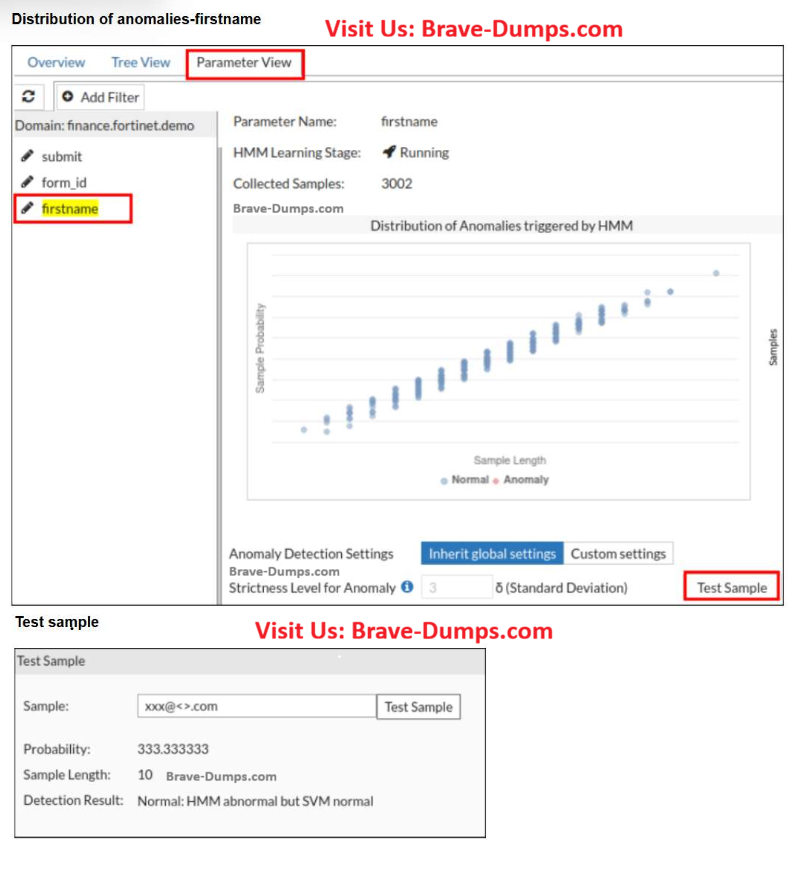This screenshot has width=803, height=877.
Task: Click the refresh icon above the domain list
Action: [x=29, y=97]
